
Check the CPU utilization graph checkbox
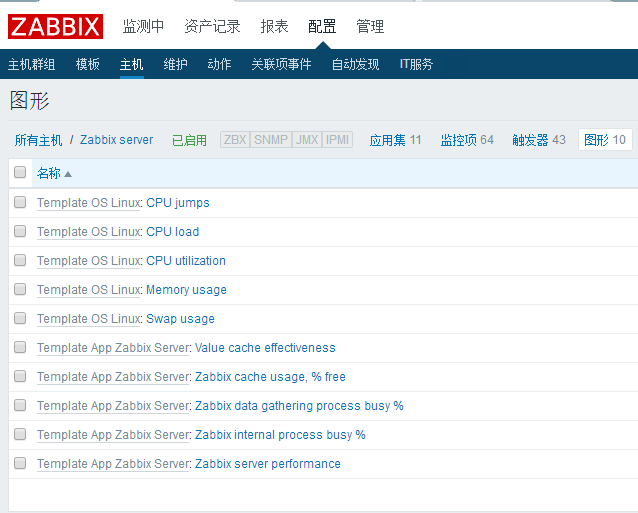click(x=20, y=260)
